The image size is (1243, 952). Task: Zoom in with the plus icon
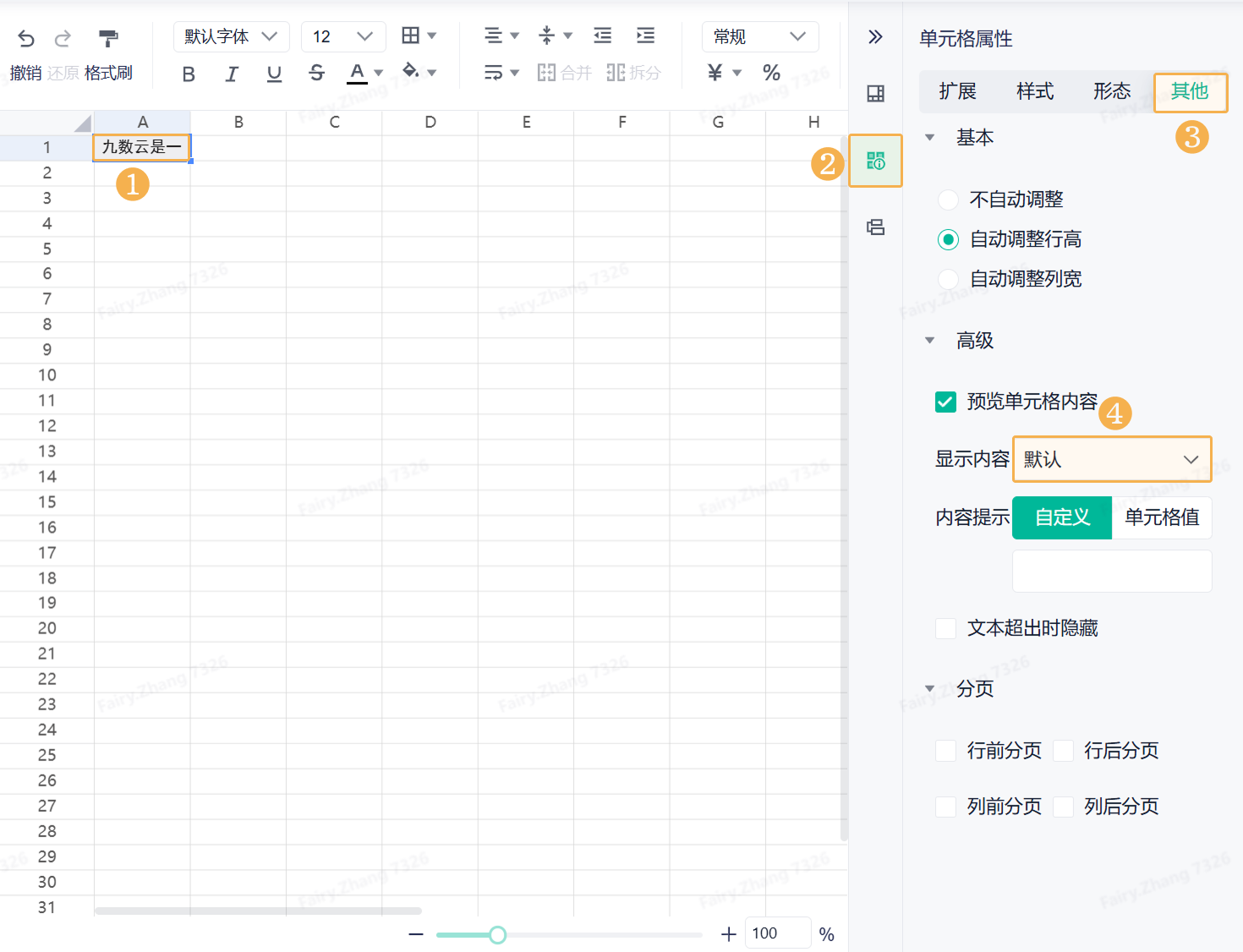coord(728,934)
